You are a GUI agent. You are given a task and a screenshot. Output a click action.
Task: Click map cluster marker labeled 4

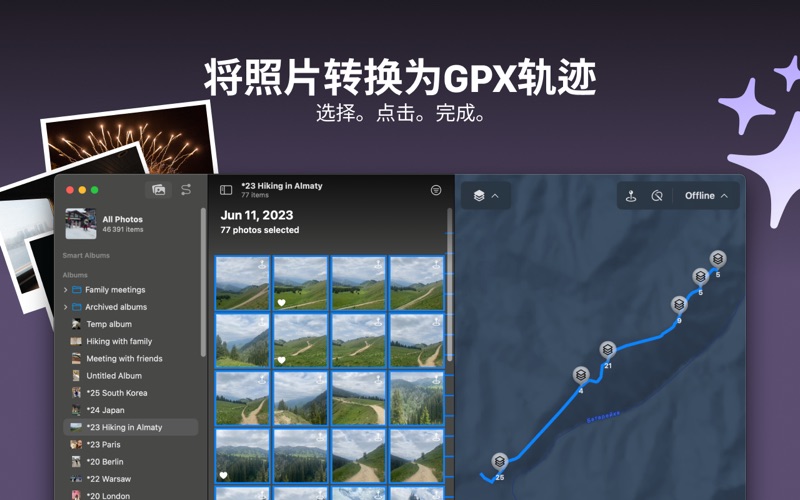[581, 376]
